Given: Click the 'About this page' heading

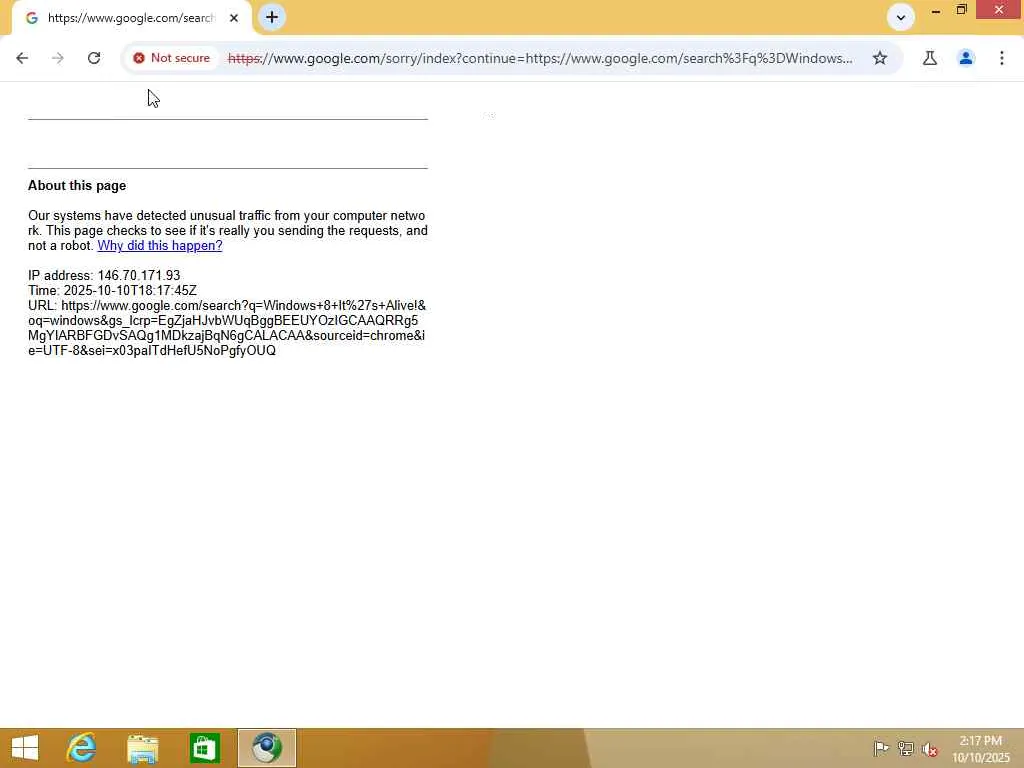Looking at the screenshot, I should click(x=77, y=185).
